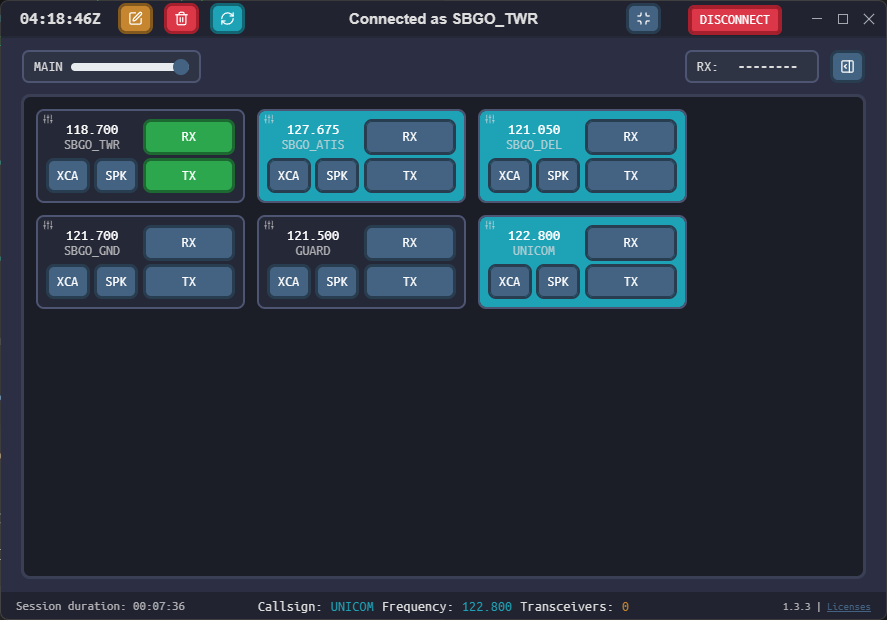This screenshot has width=887, height=620.
Task: Click the mini mode collapse icon
Action: [643, 19]
